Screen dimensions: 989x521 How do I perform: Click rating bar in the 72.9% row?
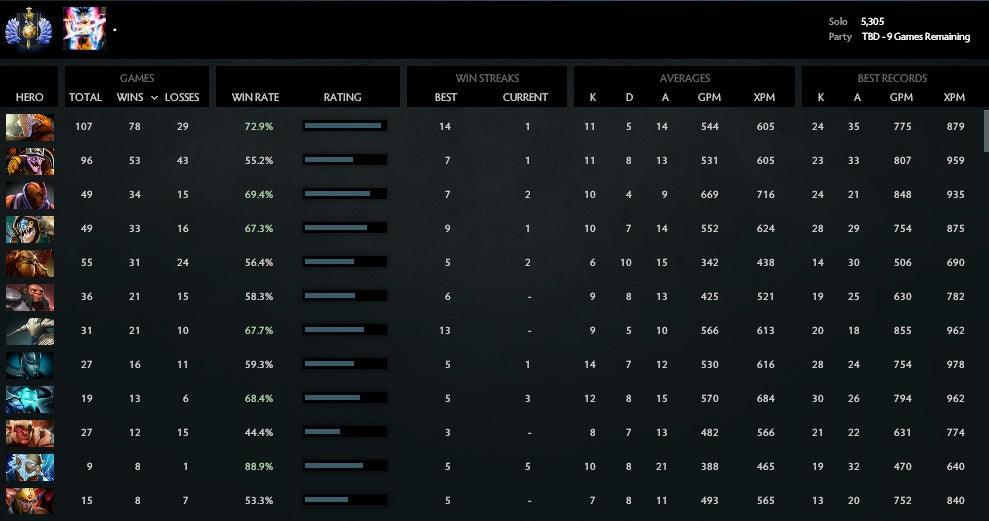click(x=344, y=127)
